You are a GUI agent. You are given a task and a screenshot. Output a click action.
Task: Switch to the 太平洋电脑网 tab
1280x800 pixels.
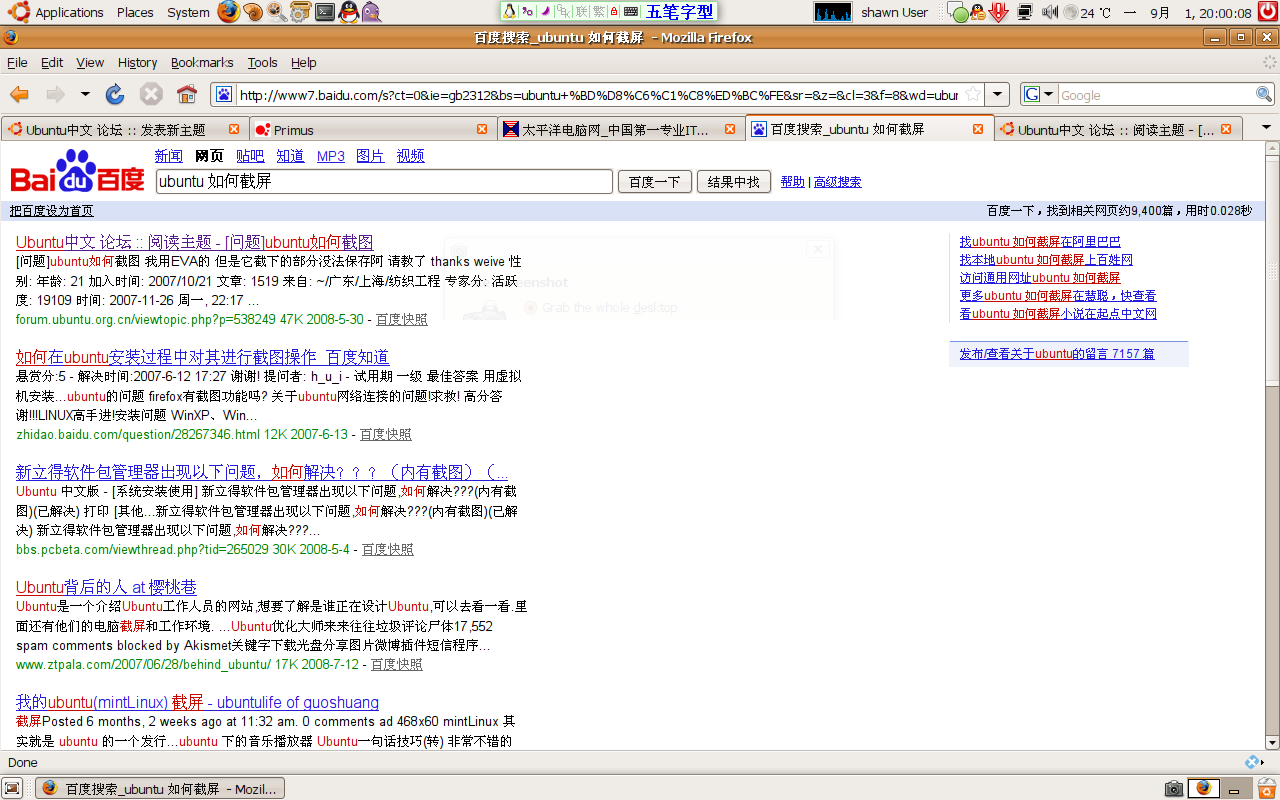620,129
